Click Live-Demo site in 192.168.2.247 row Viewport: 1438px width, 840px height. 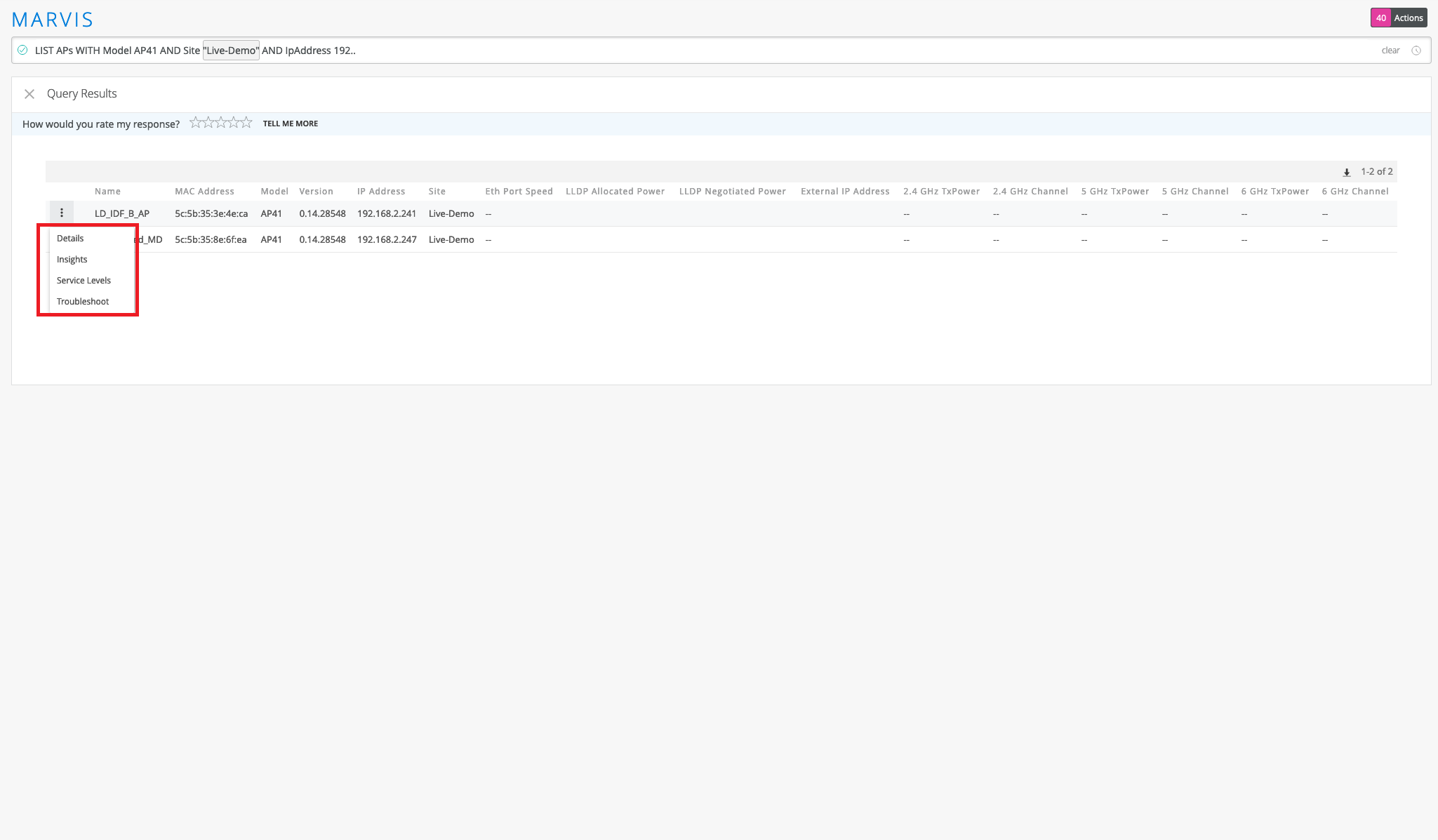tap(451, 239)
